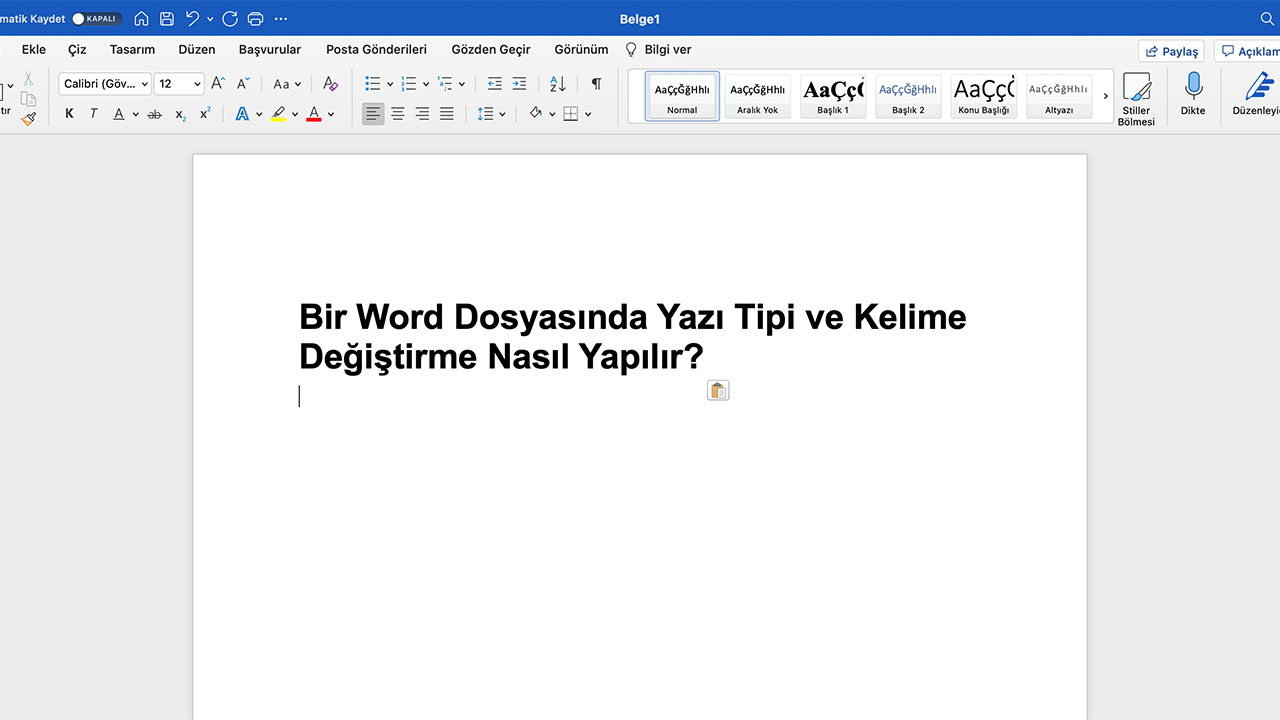The image size is (1280, 720).
Task: Clear all formatting with the eraser icon
Action: tap(330, 84)
